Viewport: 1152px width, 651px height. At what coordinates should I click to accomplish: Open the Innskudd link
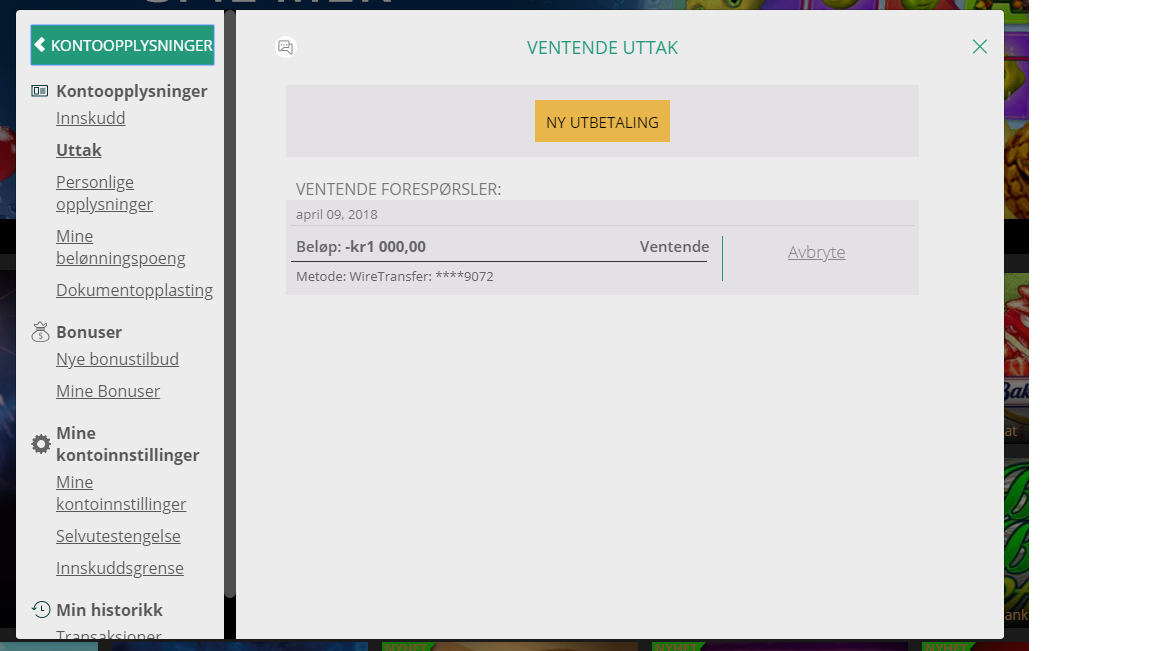90,118
